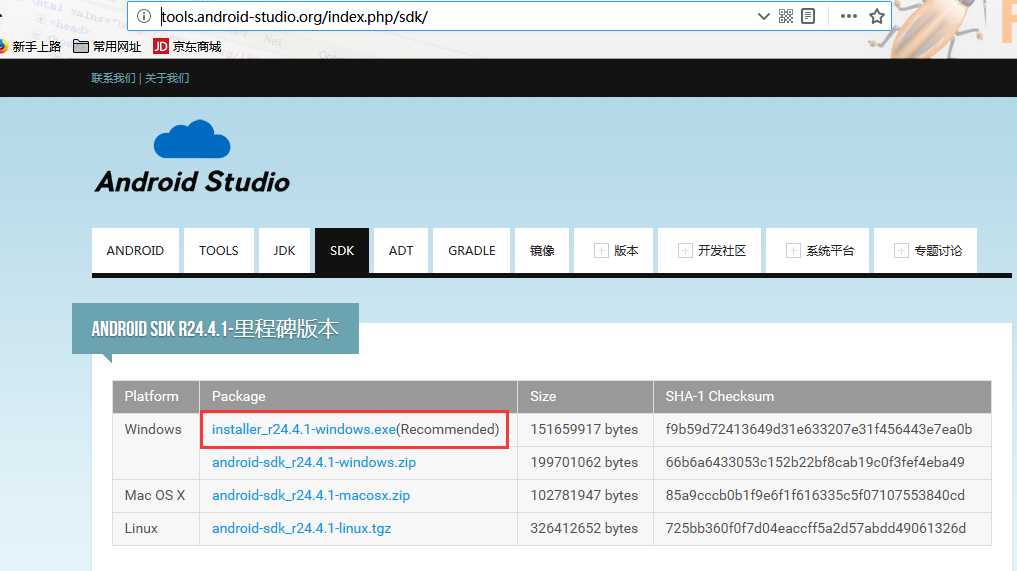Open the JDK tab
The image size is (1017, 571).
[284, 250]
